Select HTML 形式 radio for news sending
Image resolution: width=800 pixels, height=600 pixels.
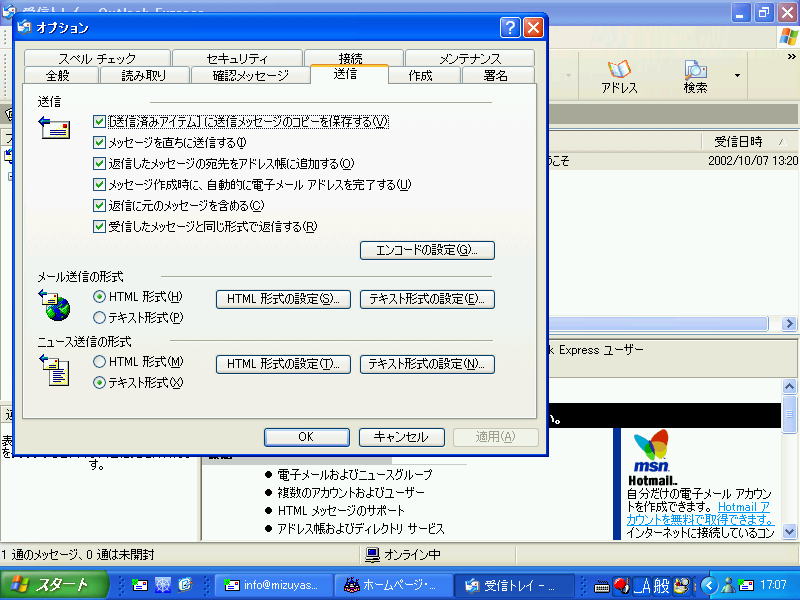[x=99, y=362]
